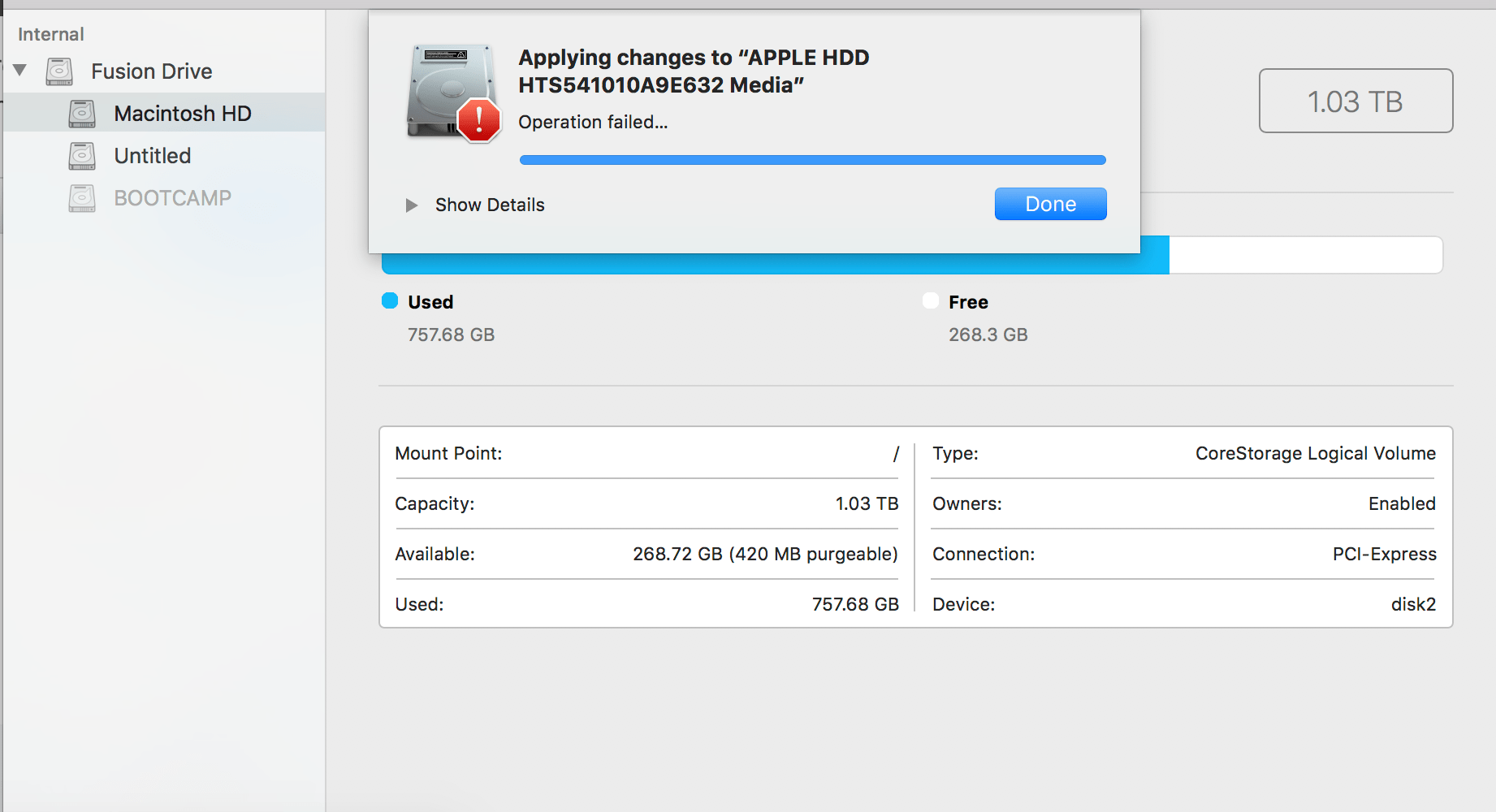Select the grayed-out BOOTCAMP entry
The width and height of the screenshot is (1496, 812).
[173, 198]
